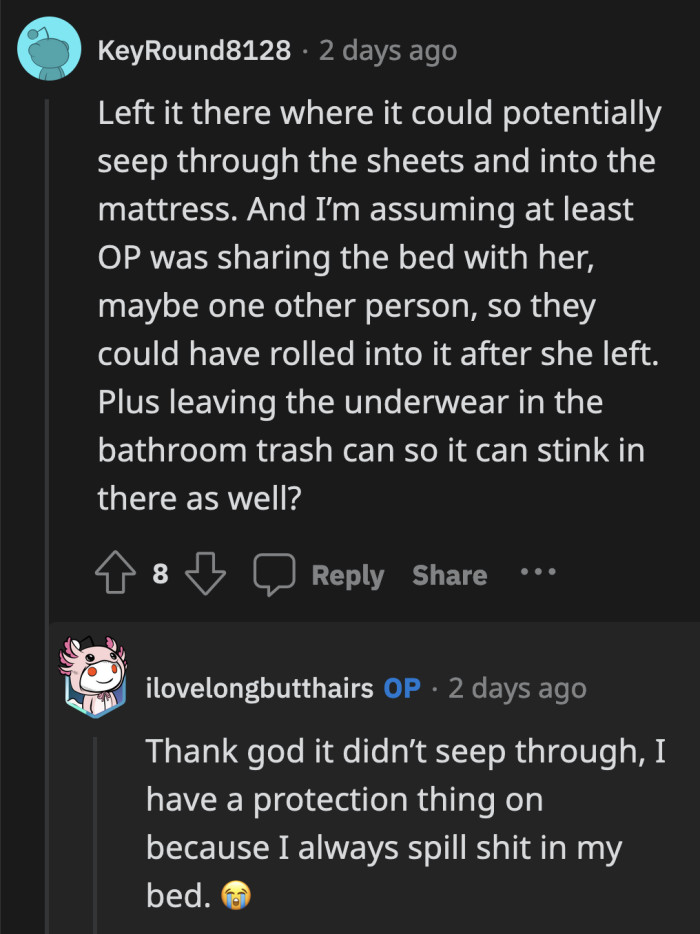Image resolution: width=700 pixels, height=934 pixels.
Task: Open KeyRound8128's "2 days ago" timestamp
Action: click(x=387, y=51)
